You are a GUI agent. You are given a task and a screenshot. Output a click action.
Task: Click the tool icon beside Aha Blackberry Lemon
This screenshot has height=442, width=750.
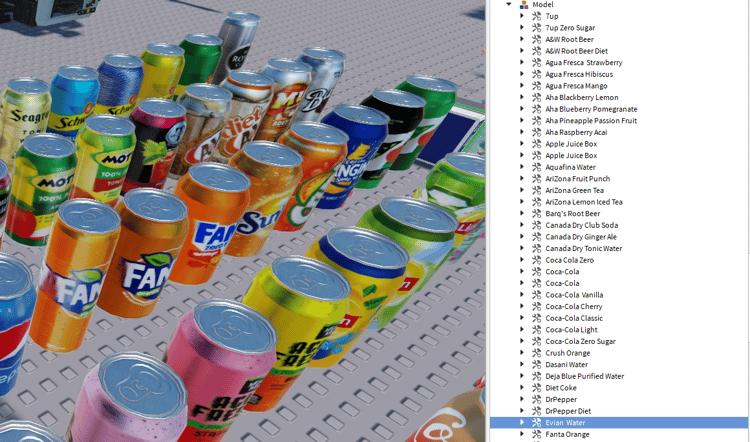tap(537, 97)
